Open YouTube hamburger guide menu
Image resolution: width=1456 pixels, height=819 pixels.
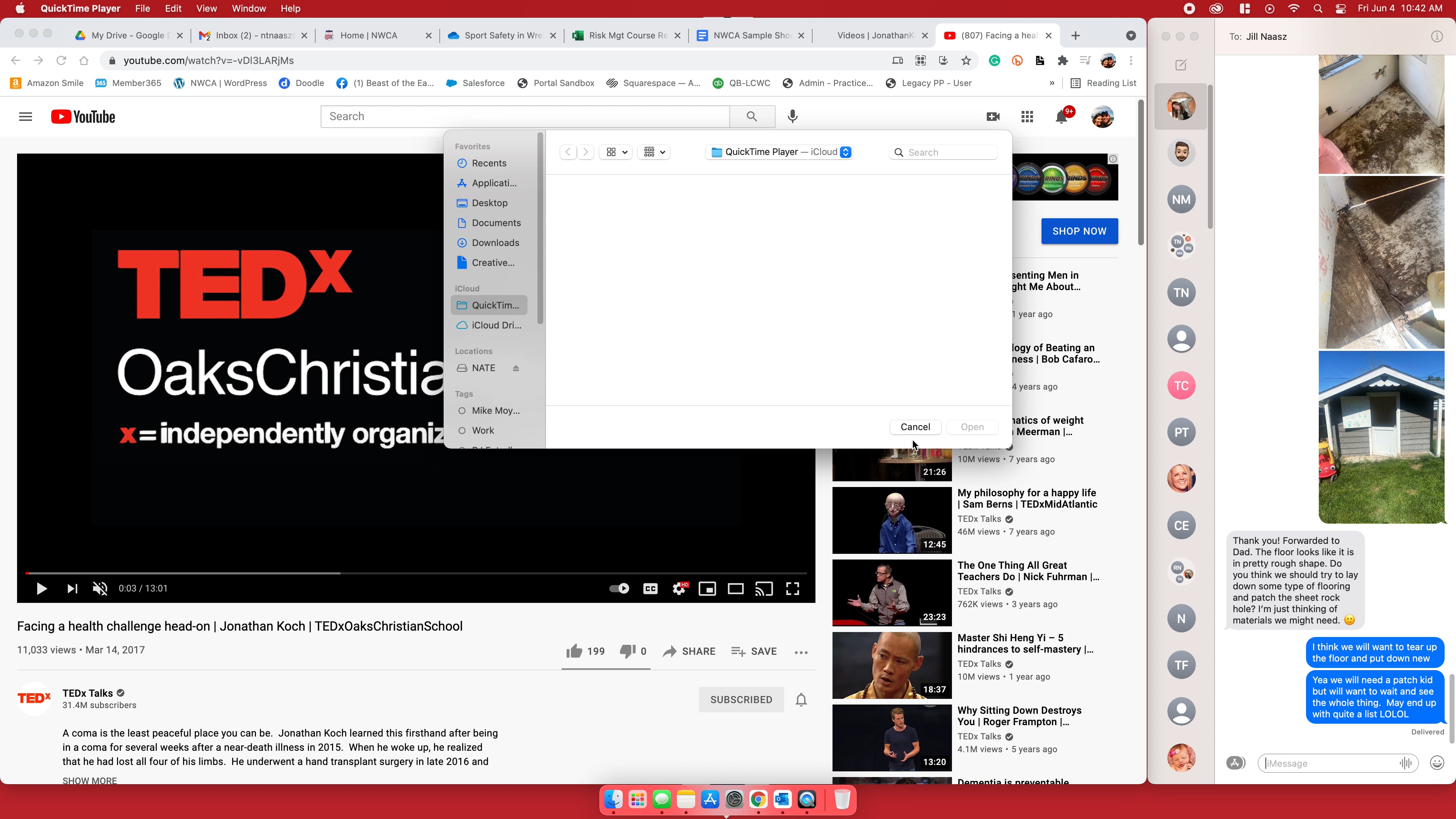coord(26,117)
